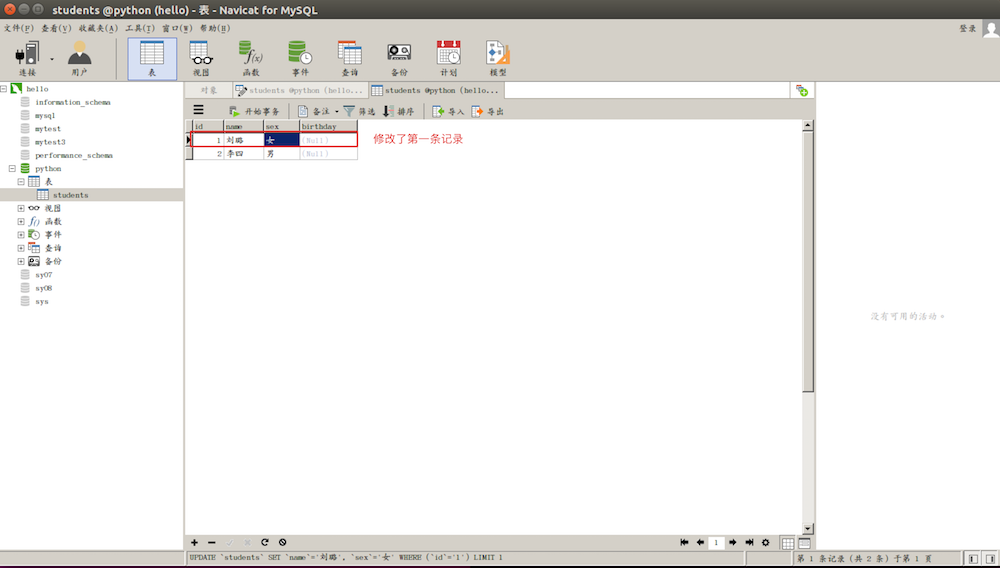The image size is (1000, 568).
Task: Switch to grid view at bottom right
Action: (x=787, y=542)
